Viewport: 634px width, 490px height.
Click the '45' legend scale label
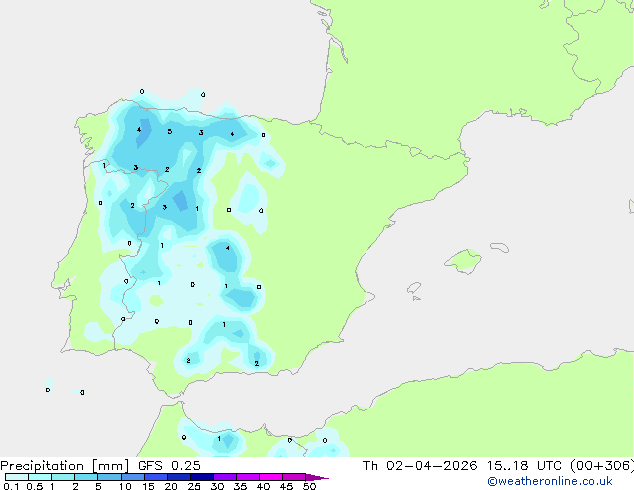[x=286, y=486]
